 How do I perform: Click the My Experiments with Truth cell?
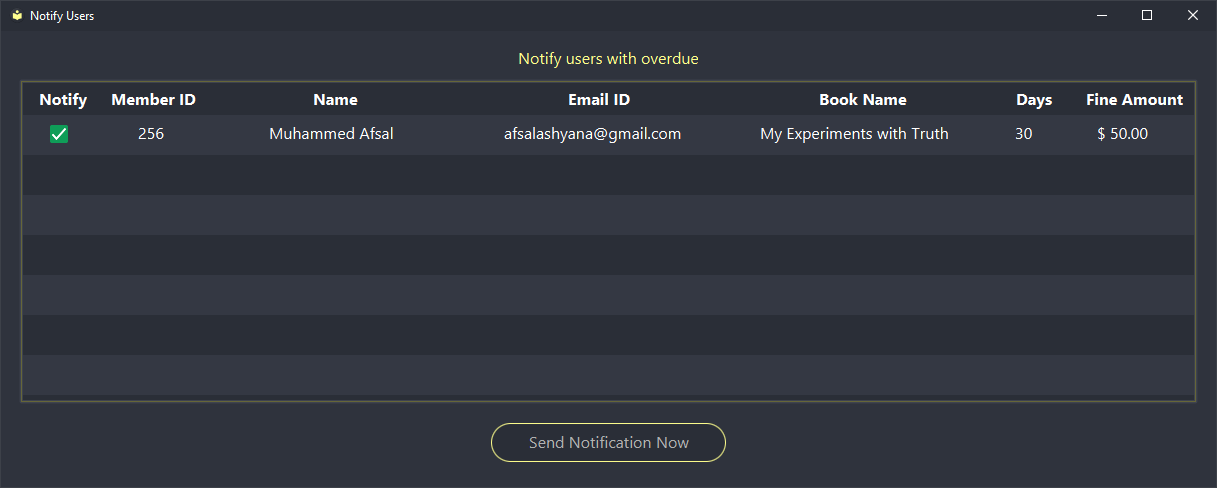854,134
